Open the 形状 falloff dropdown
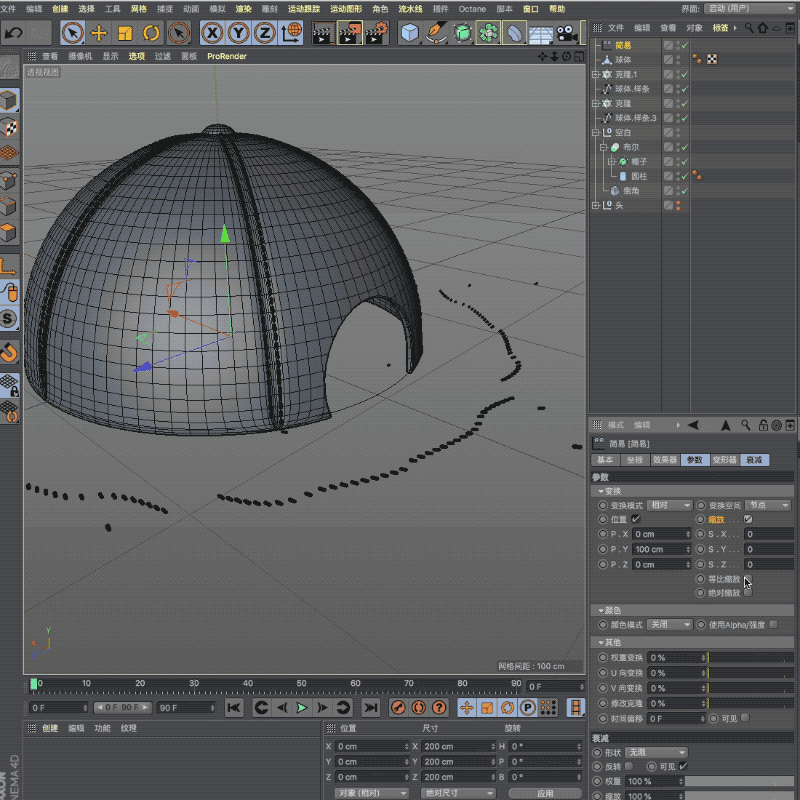This screenshot has height=800, width=800. tap(654, 752)
